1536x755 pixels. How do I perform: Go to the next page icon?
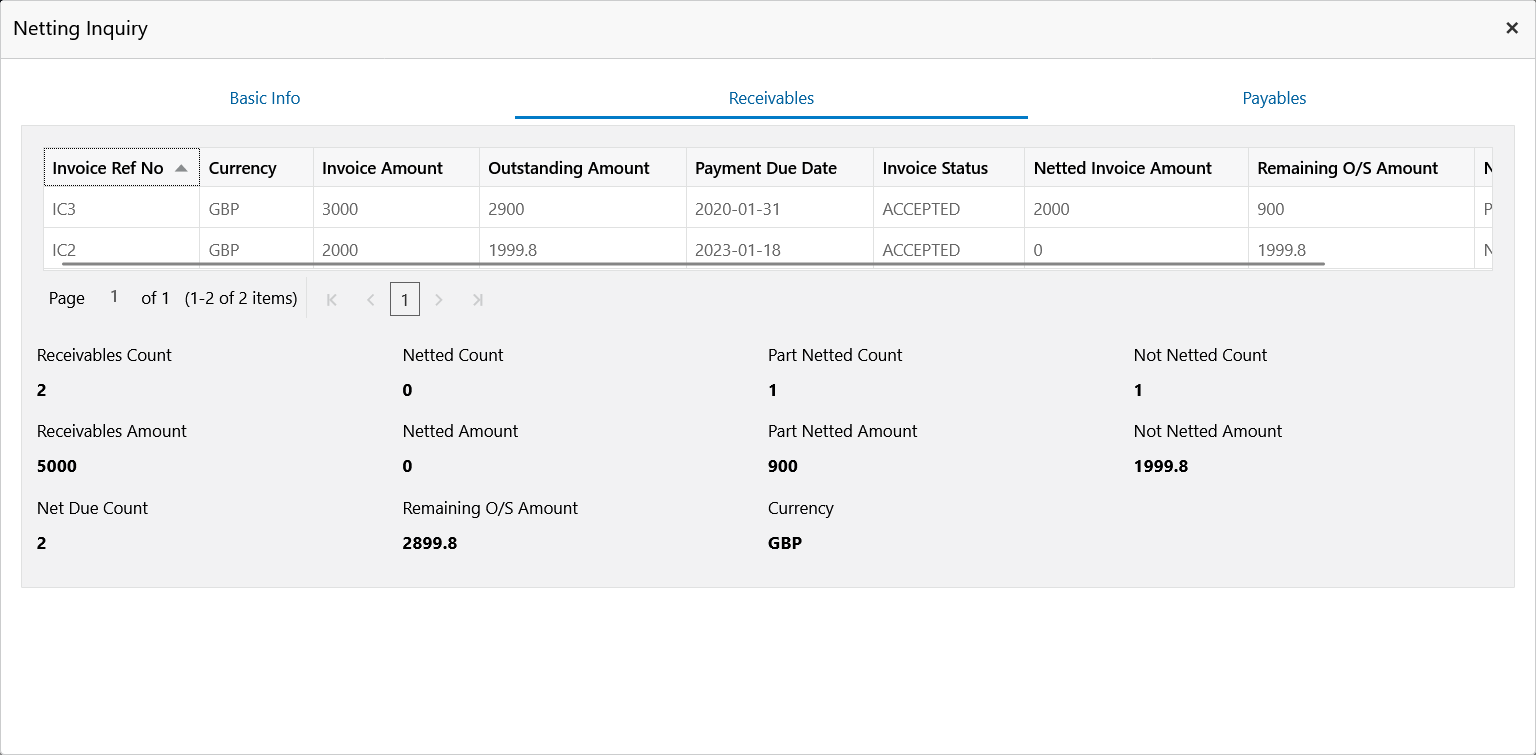click(439, 299)
